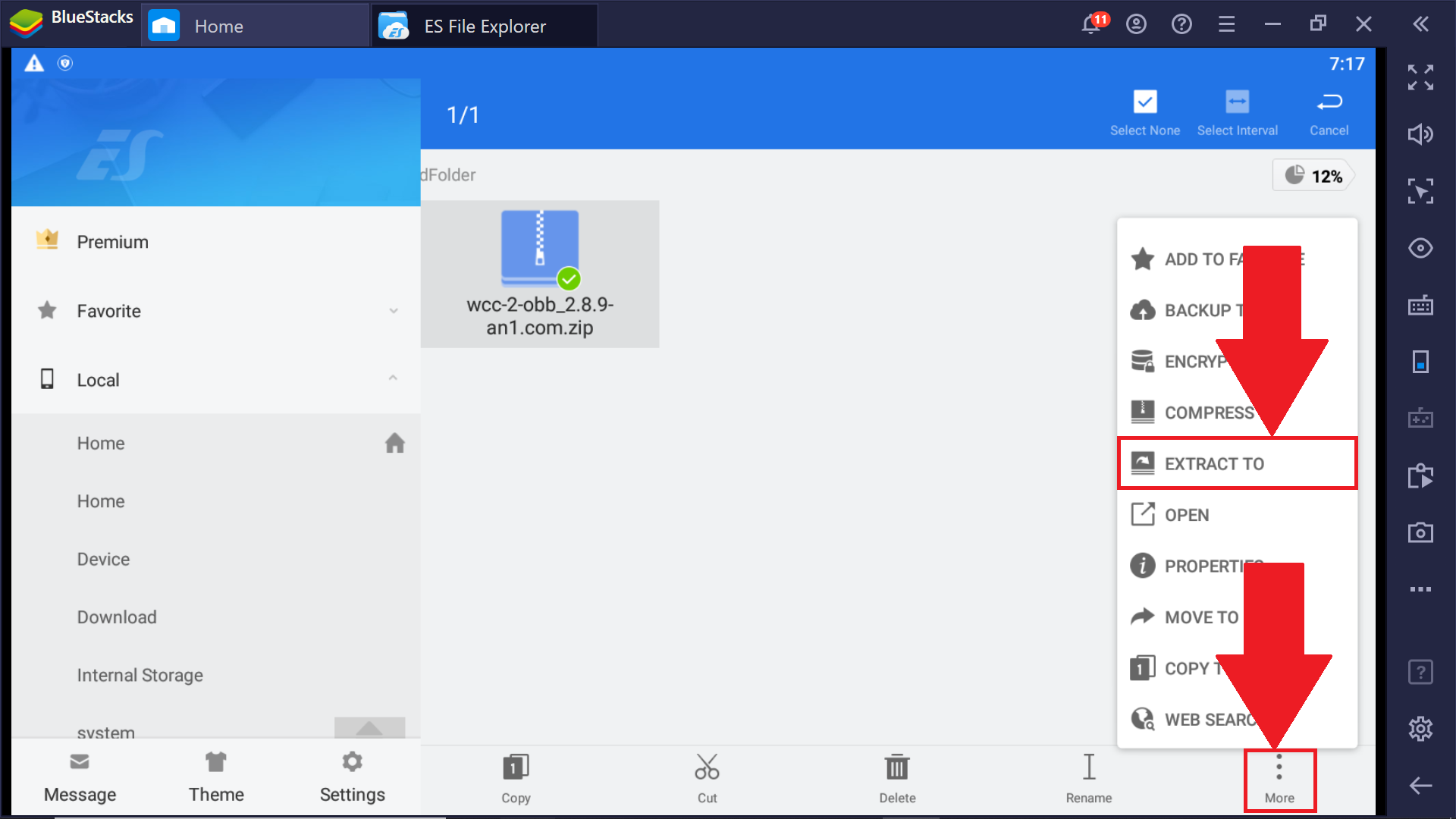Open Internal Storage in sidebar
The image size is (1456, 819).
(140, 675)
